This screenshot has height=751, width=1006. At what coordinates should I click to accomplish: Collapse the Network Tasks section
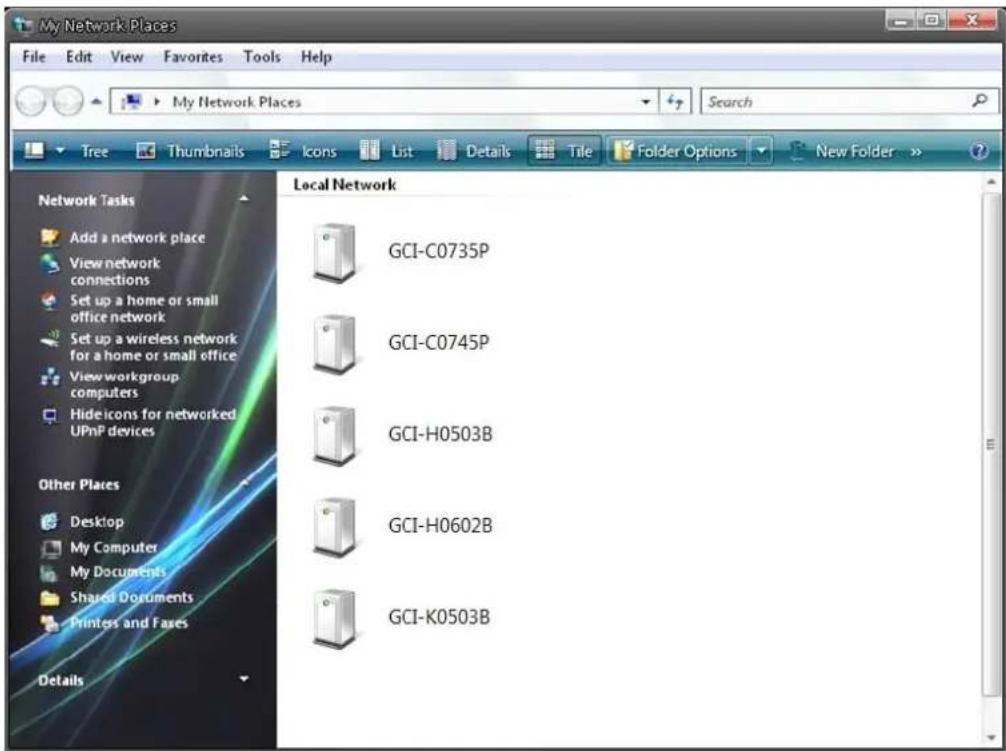pyautogui.click(x=244, y=199)
